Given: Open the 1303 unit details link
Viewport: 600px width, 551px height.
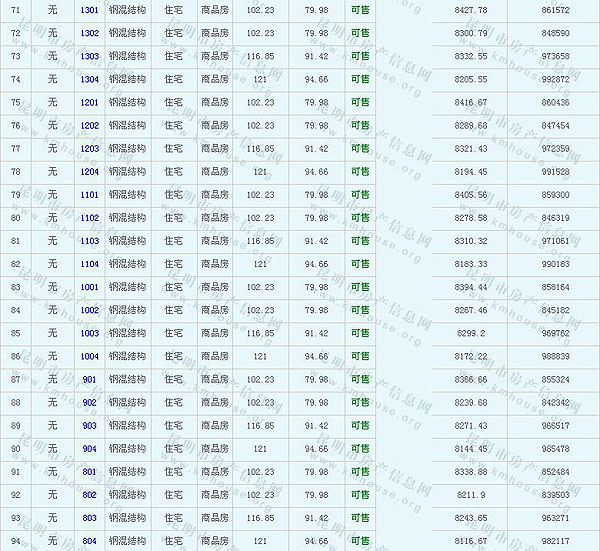Looking at the screenshot, I should [x=89, y=56].
